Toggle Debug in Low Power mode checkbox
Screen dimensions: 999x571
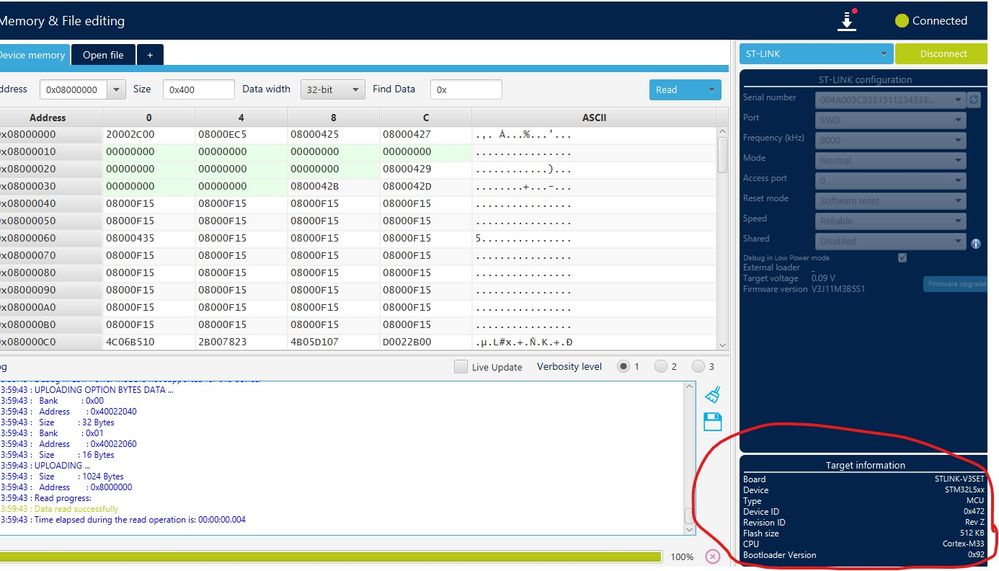coord(902,257)
